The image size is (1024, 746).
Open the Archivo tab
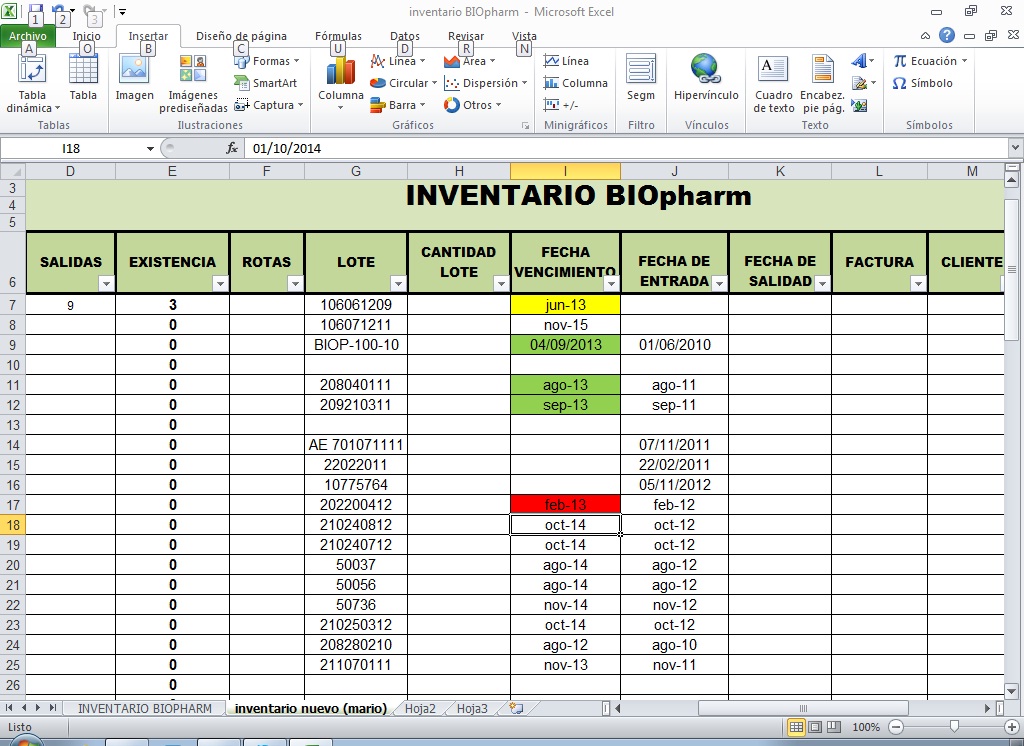pos(27,36)
